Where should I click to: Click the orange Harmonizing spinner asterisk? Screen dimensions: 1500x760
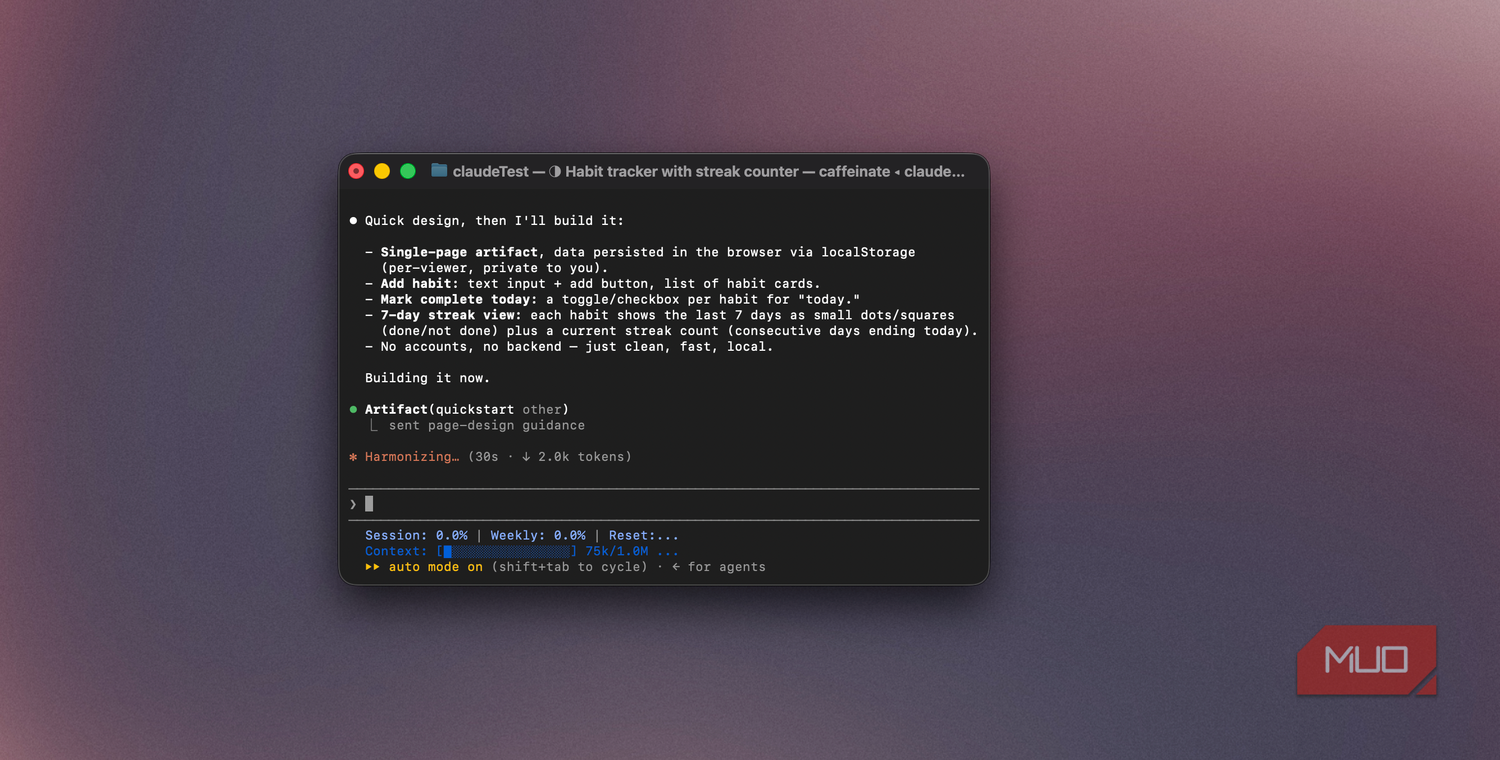(x=353, y=457)
